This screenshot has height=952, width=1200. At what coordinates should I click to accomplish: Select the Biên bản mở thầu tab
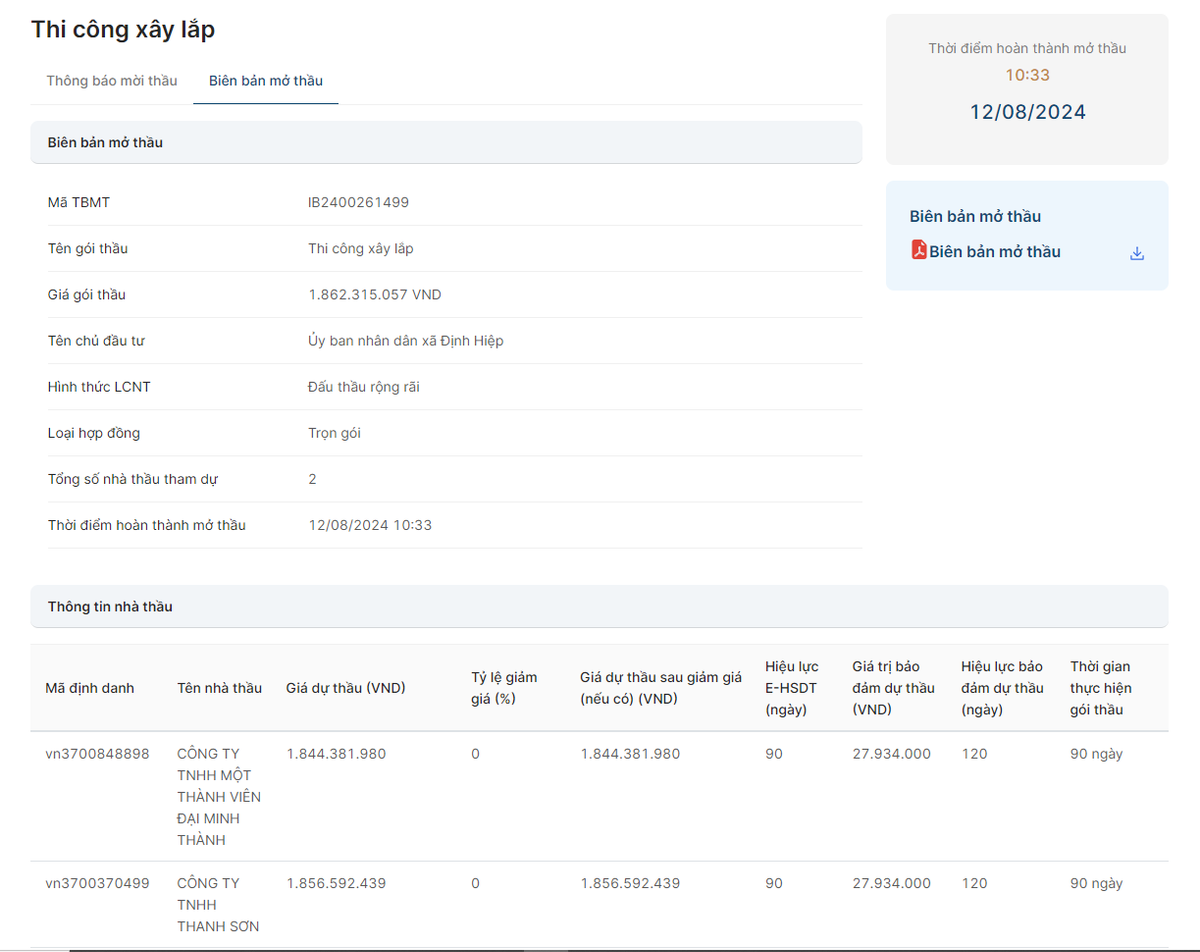click(266, 81)
